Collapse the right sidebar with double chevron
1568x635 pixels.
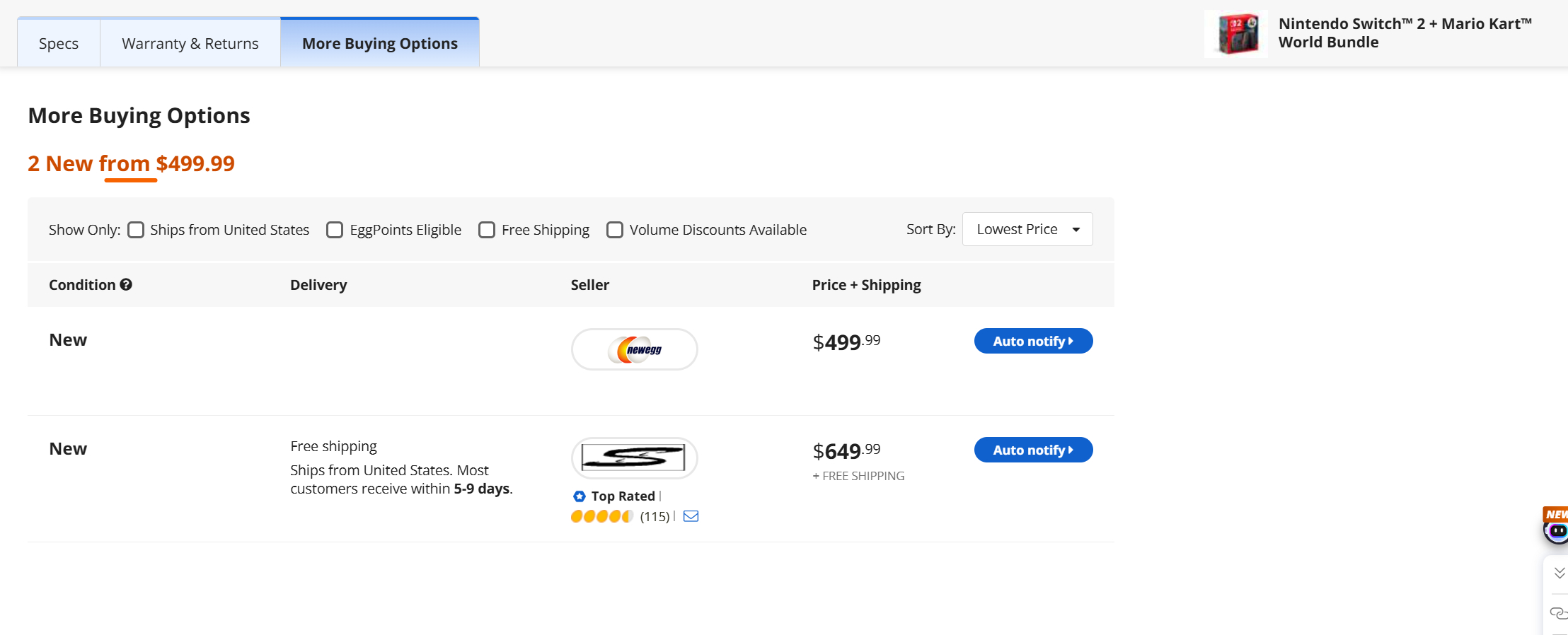(1559, 573)
